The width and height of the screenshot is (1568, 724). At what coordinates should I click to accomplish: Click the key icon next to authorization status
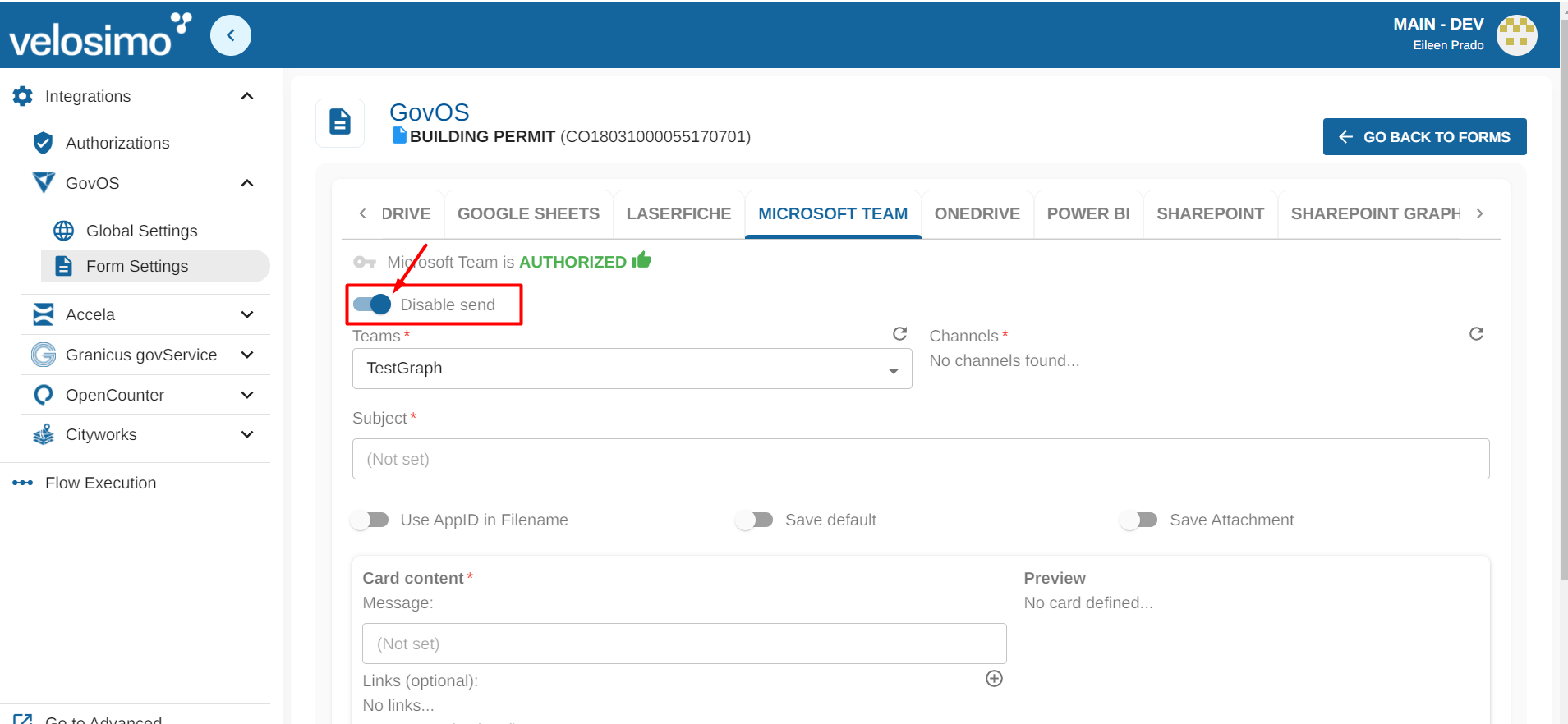[x=365, y=262]
